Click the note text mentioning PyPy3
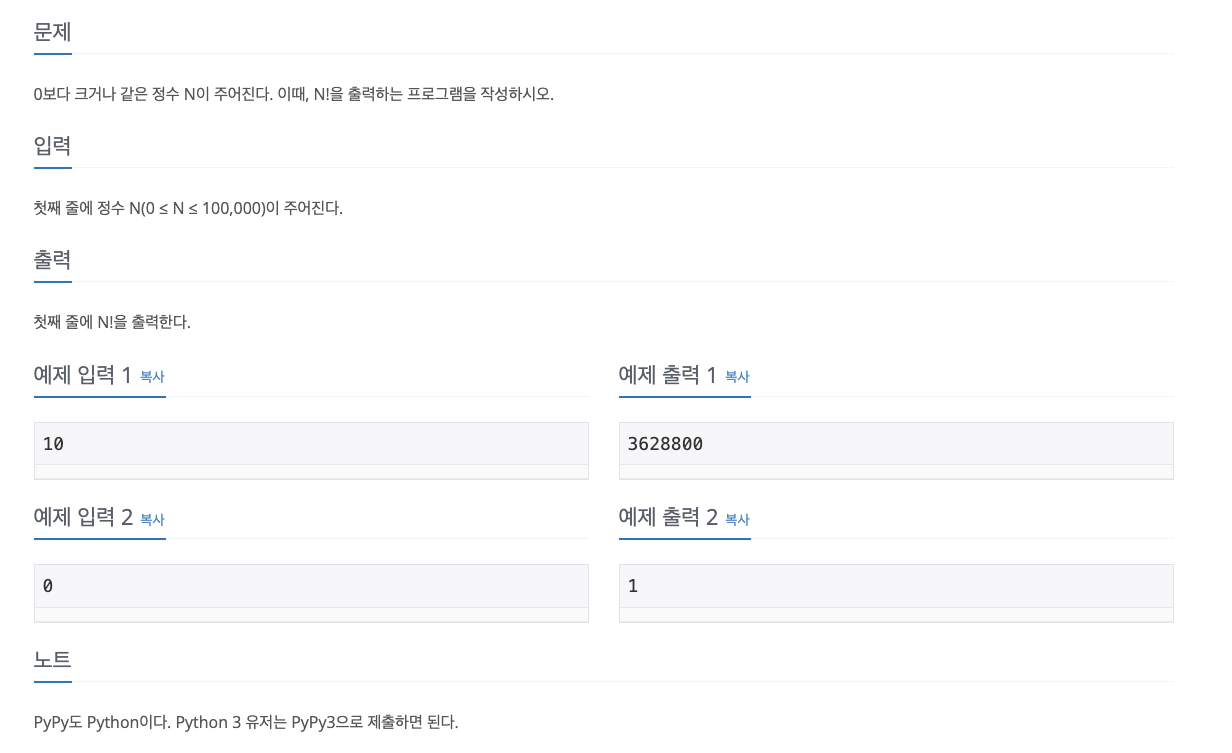Viewport: 1232px width, 753px height. click(246, 722)
